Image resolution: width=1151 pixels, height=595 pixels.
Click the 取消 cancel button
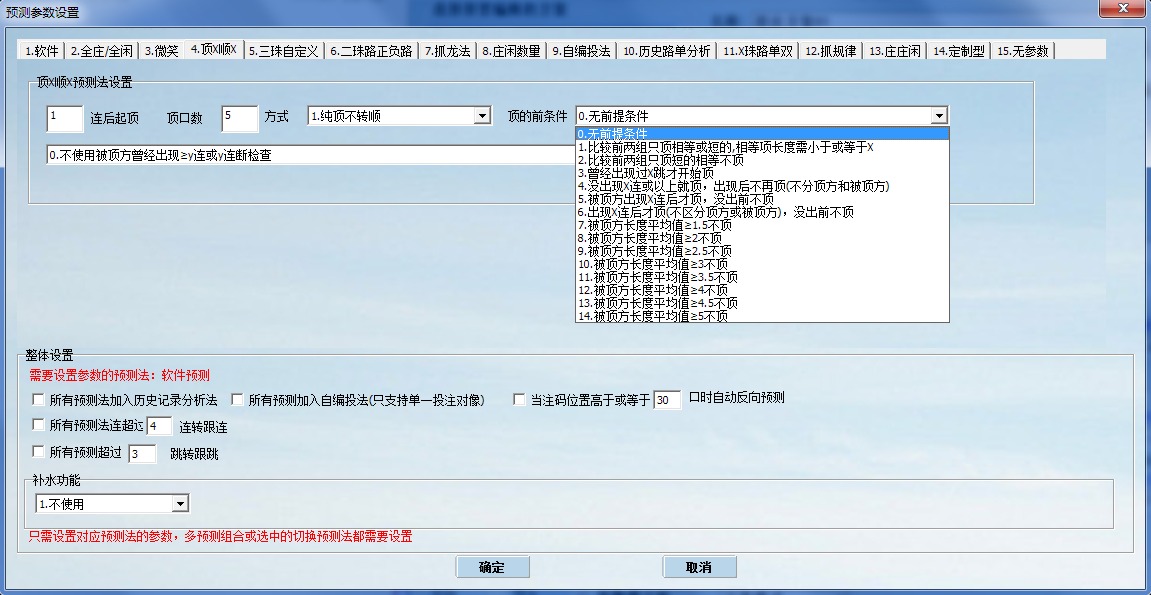[x=698, y=567]
